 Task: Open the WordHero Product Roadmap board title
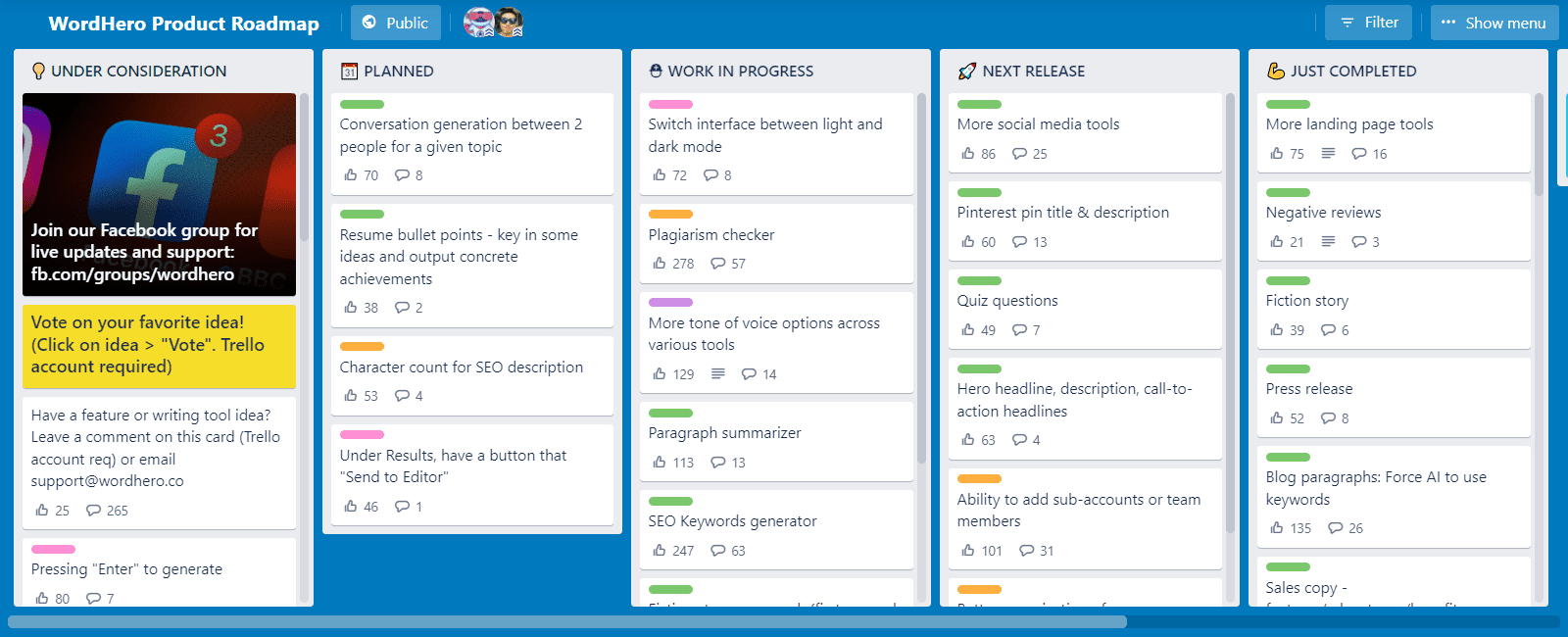pos(184,24)
